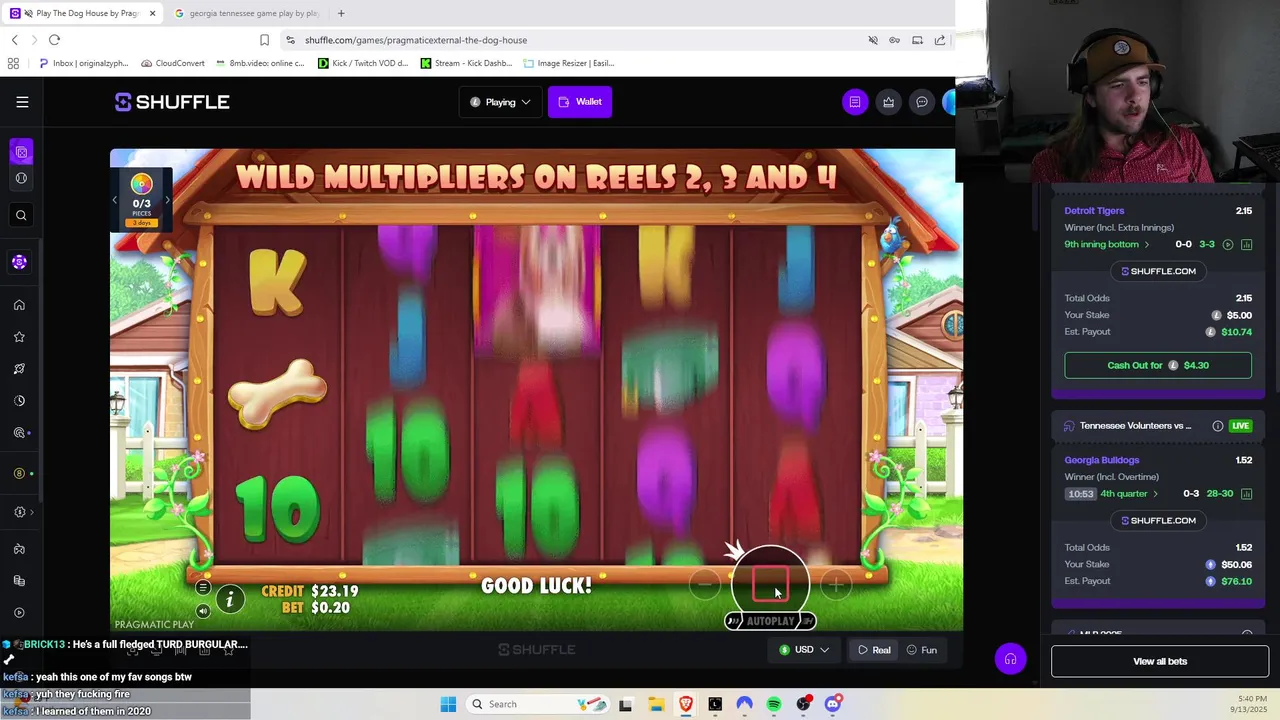
Task: Increase bet with plus button
Action: 835,584
